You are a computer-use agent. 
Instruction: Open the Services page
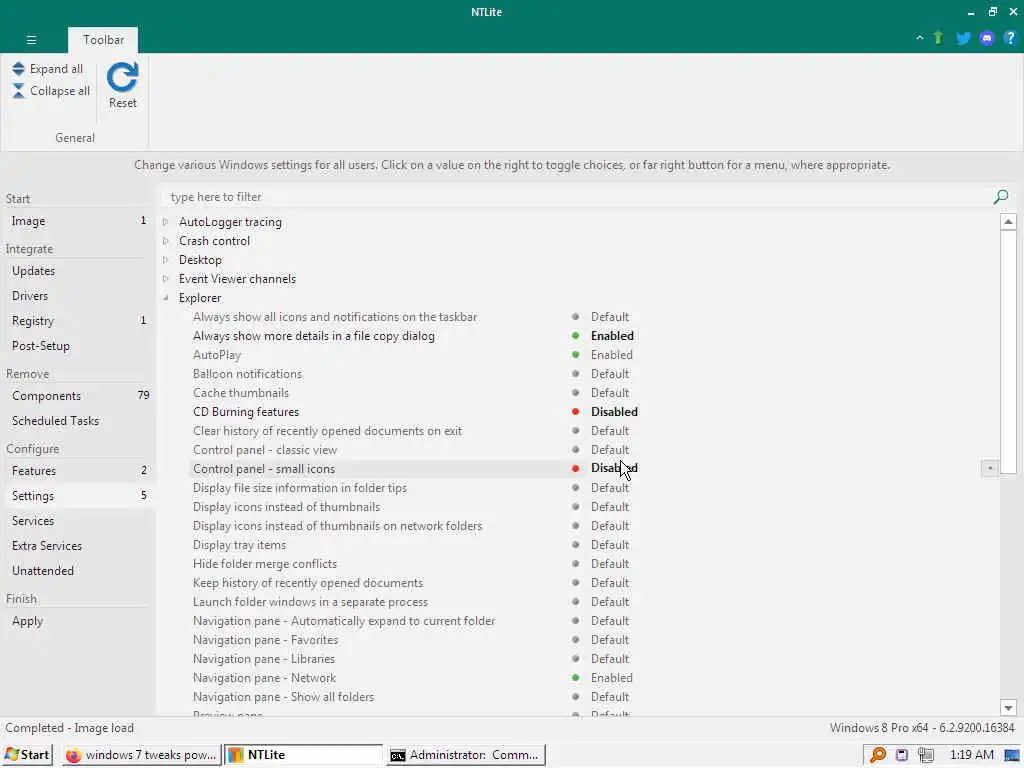(78, 520)
